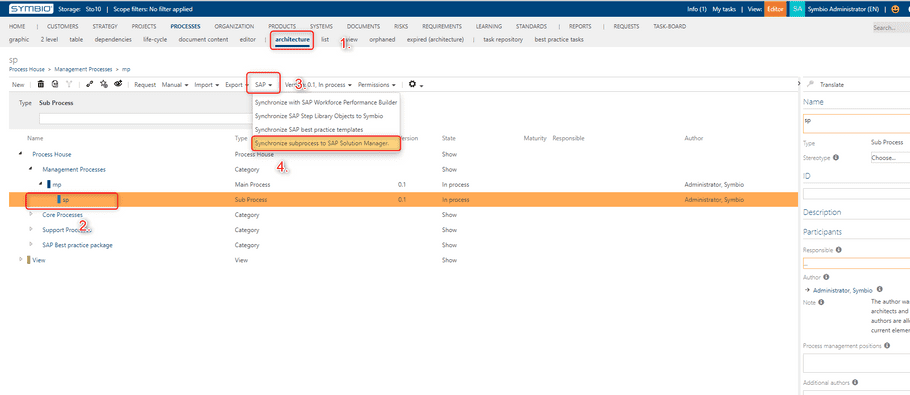
Task: Click the link chain icon in toolbar
Action: (89, 84)
